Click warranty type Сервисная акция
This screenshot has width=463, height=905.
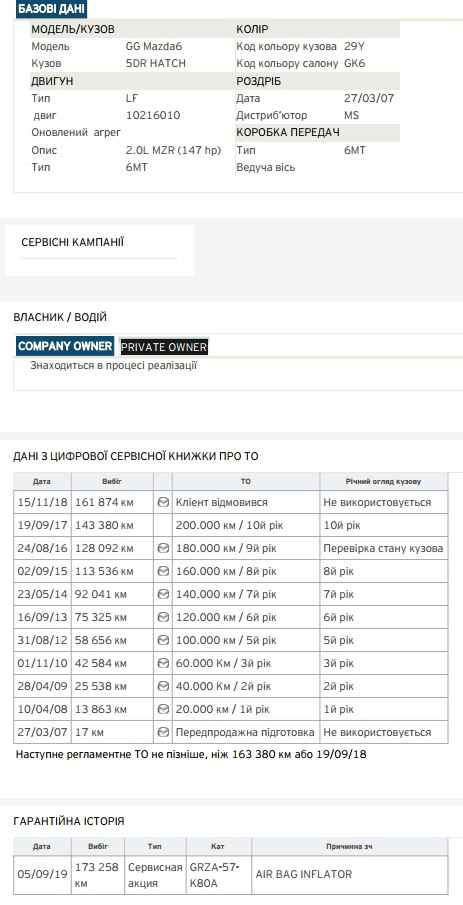pyautogui.click(x=155, y=875)
